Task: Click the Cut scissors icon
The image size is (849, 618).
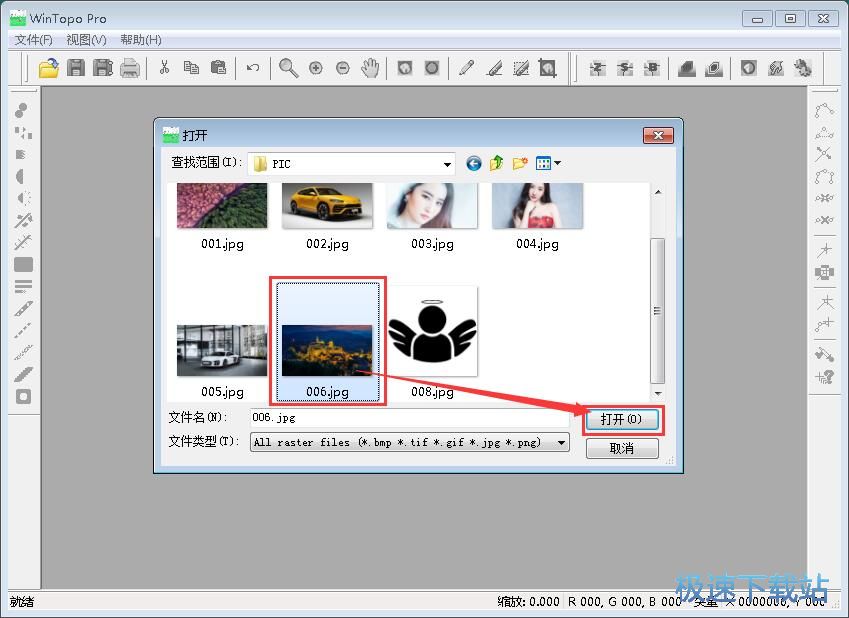Action: click(165, 68)
